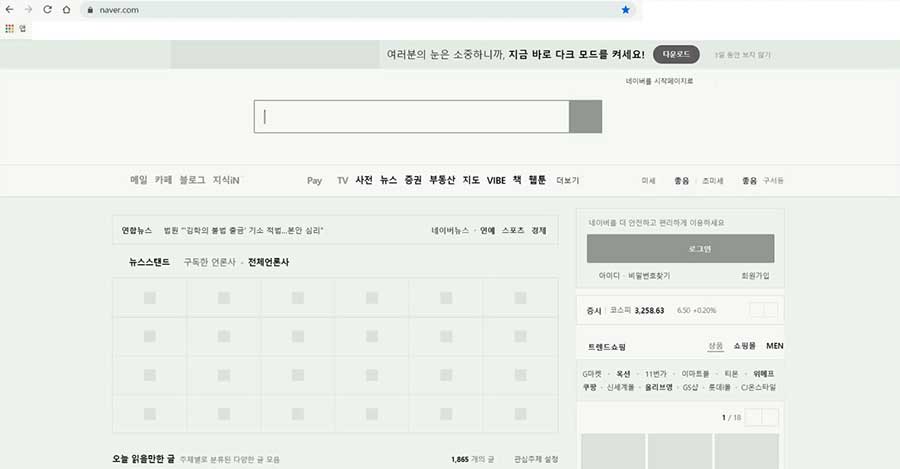
Task: Click the 오늘 읽을만한 글 section heading
Action: click(143, 459)
